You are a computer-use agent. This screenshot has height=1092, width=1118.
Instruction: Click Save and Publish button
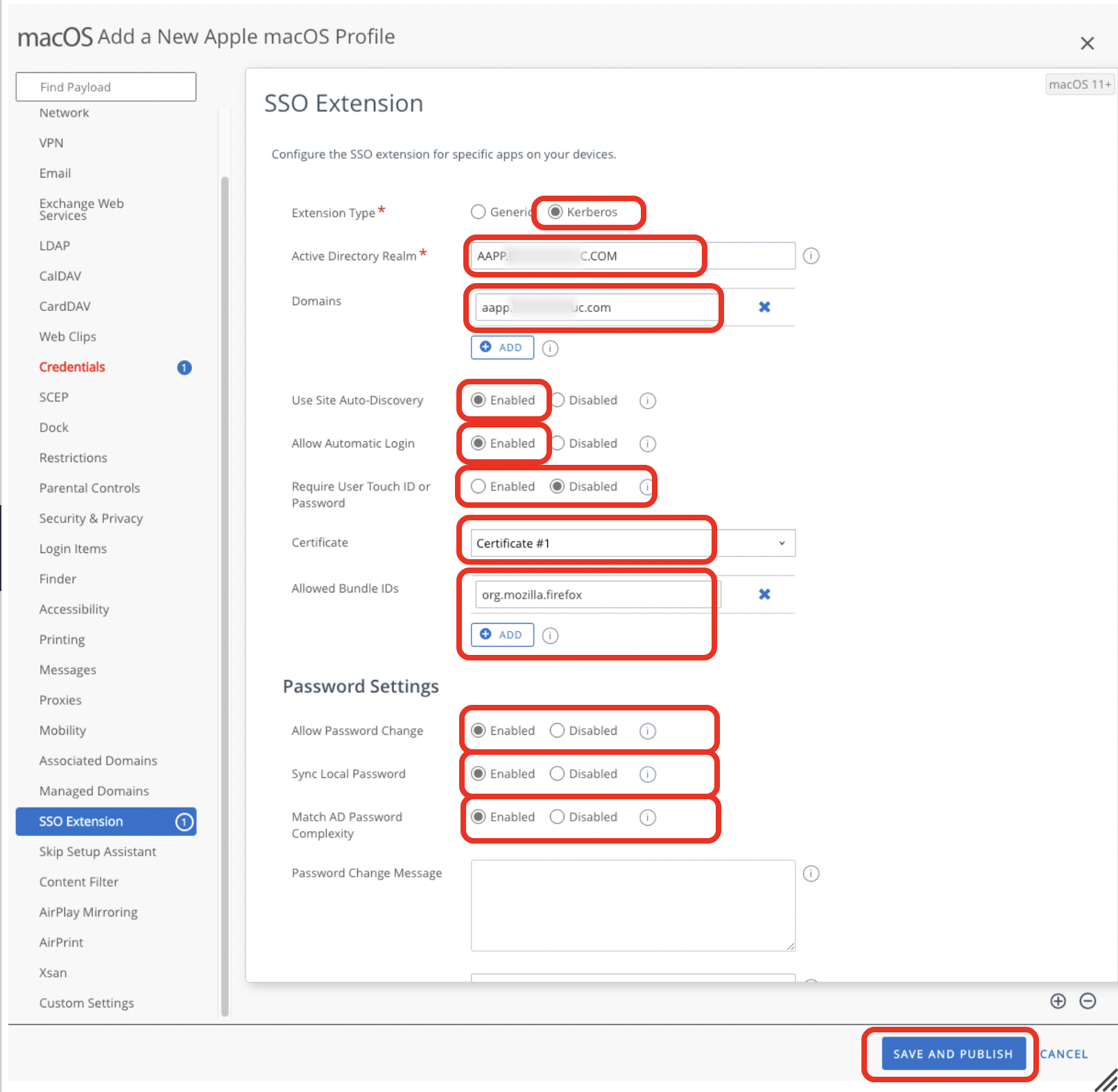pos(952,1054)
